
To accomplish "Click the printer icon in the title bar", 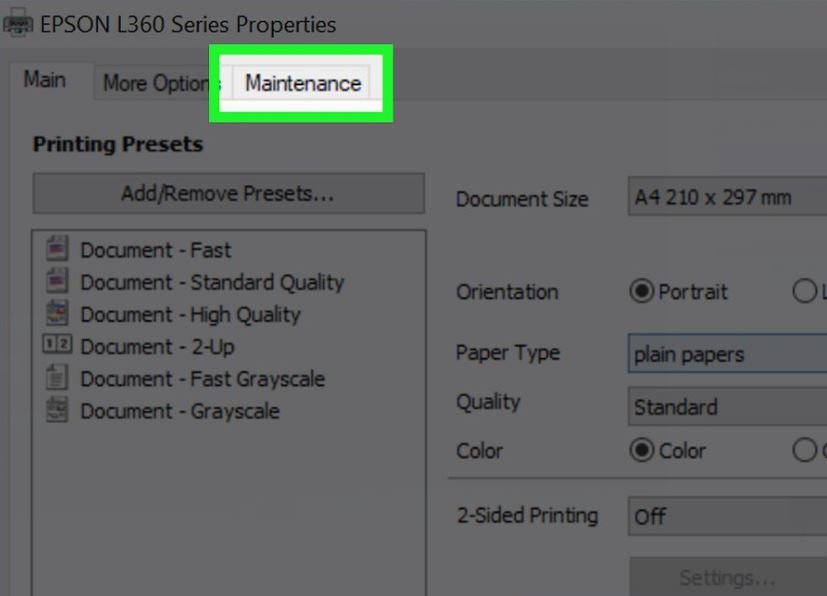I will click(17, 22).
